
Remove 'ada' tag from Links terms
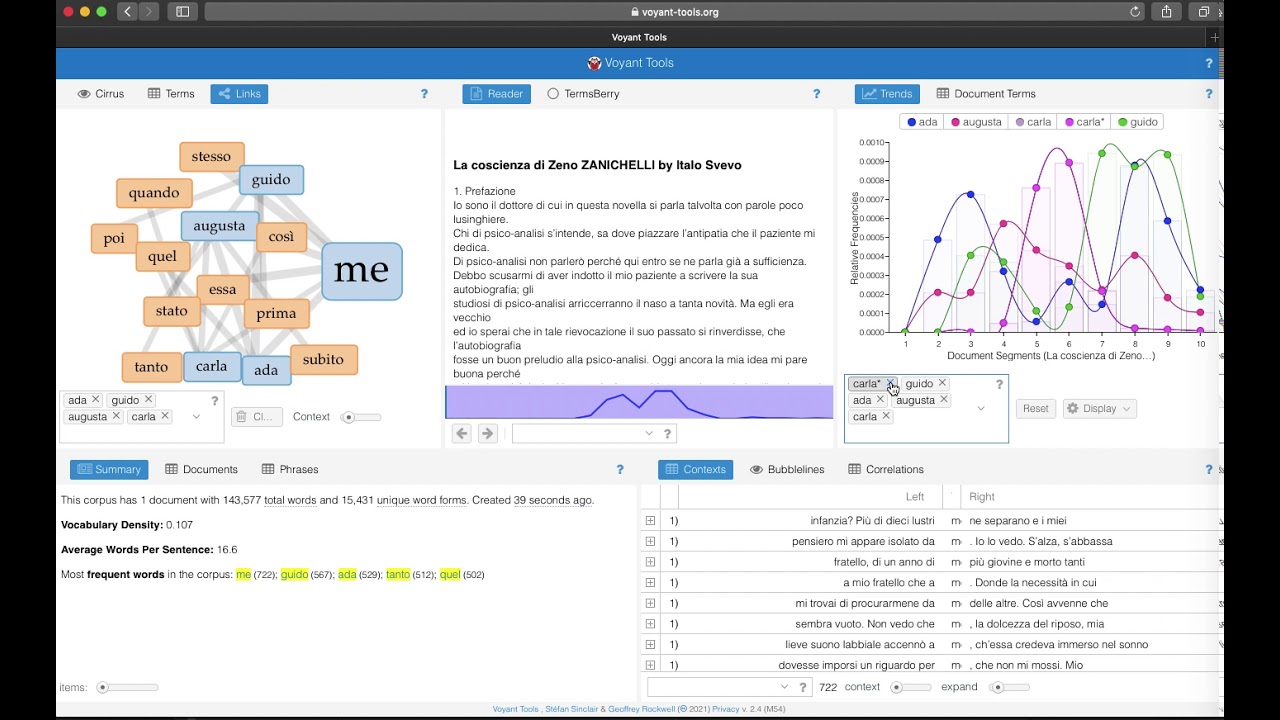pyautogui.click(x=96, y=400)
